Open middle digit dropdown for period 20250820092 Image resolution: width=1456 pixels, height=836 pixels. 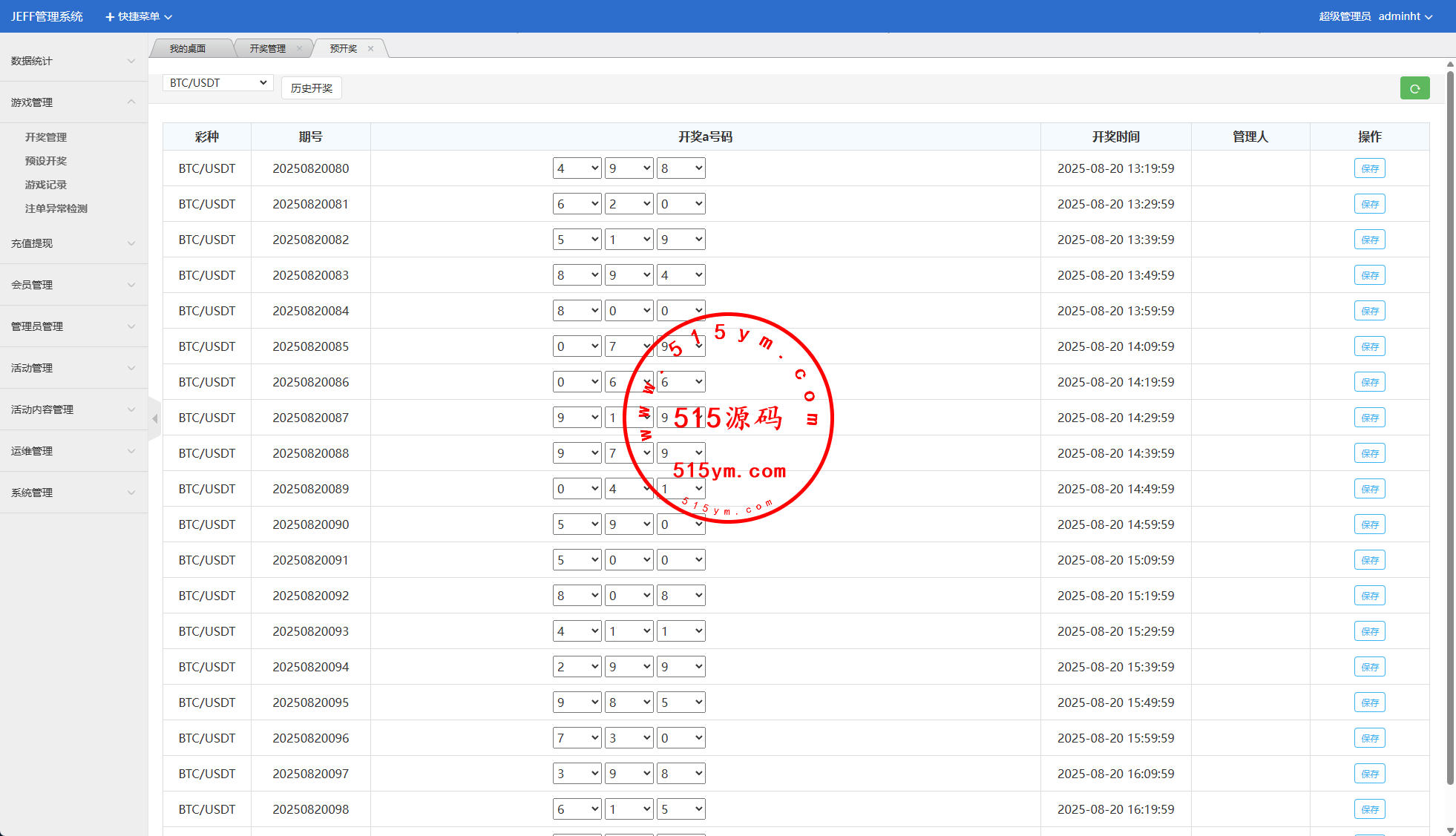[629, 596]
